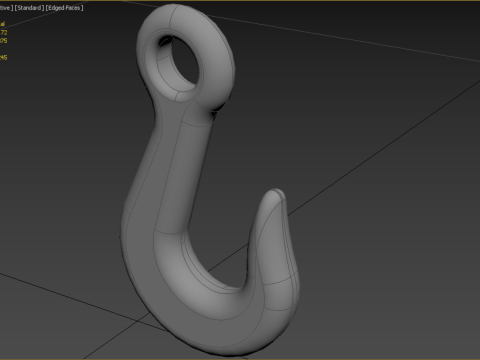Open the partially visible Perspective view label menu
This screenshot has height=360, width=480.
click(x=6, y=8)
